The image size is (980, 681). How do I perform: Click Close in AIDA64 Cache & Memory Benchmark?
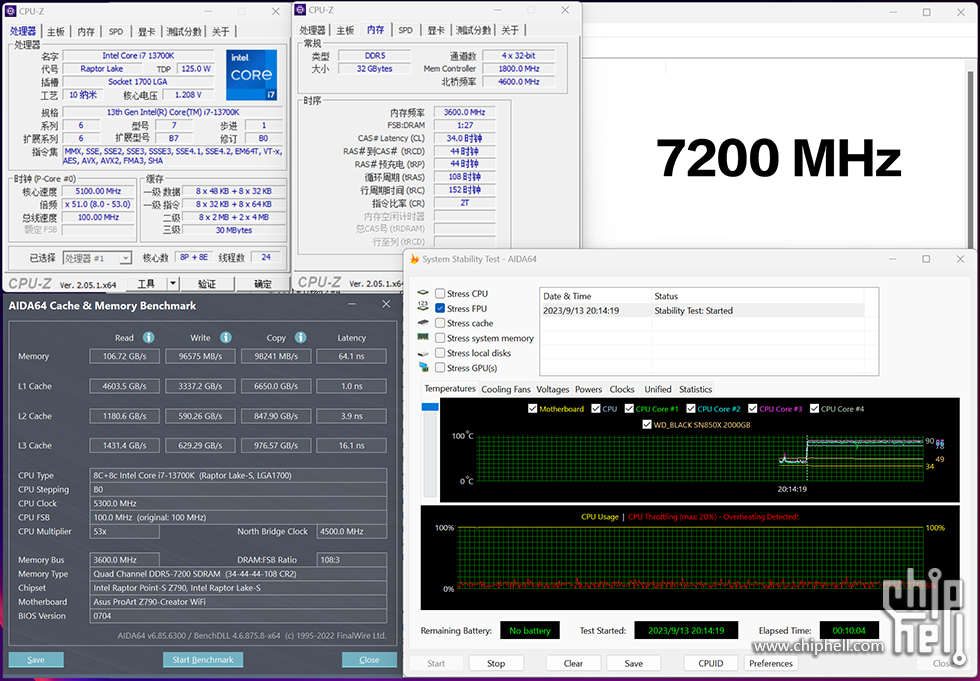(x=369, y=660)
